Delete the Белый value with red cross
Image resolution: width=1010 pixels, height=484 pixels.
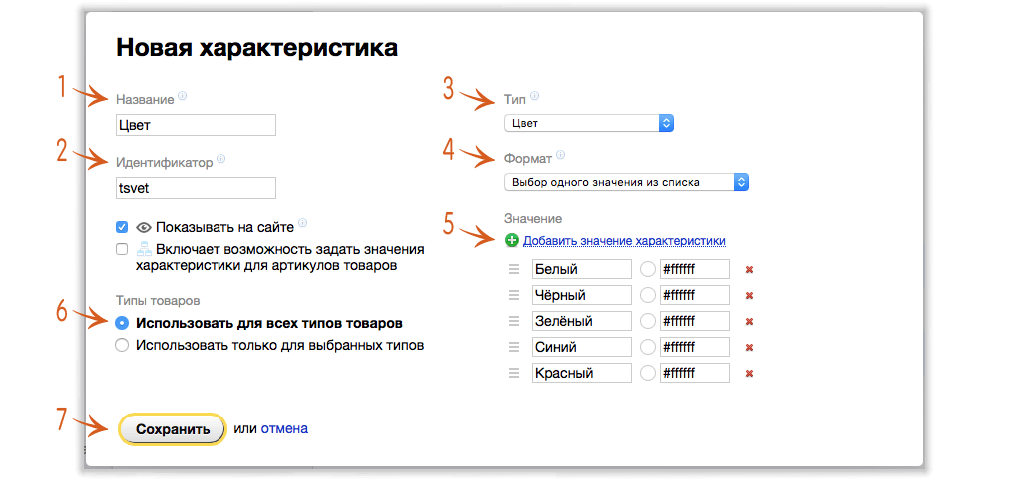(x=749, y=269)
